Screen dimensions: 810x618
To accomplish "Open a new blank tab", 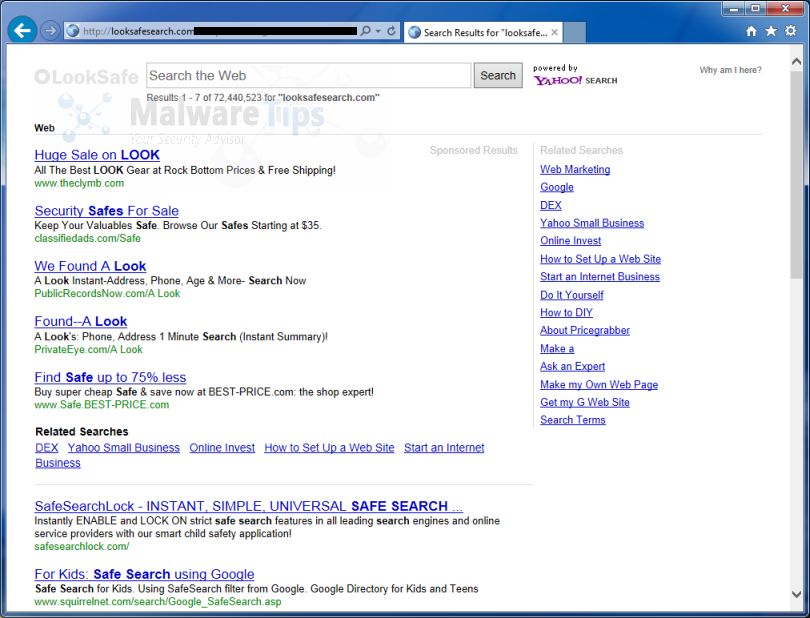I will point(574,32).
